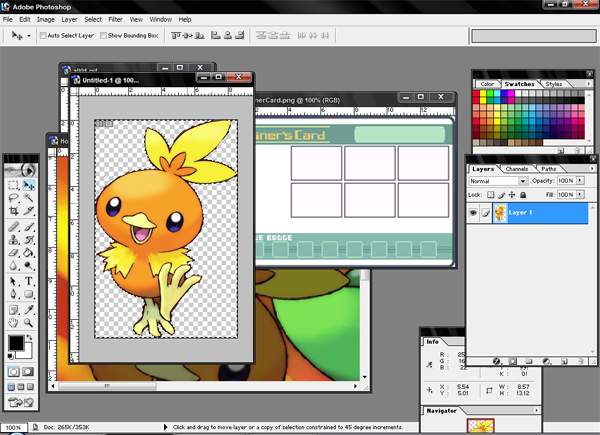Enable the Auto Select Layer checkbox
This screenshot has width=600, height=435.
[43, 36]
